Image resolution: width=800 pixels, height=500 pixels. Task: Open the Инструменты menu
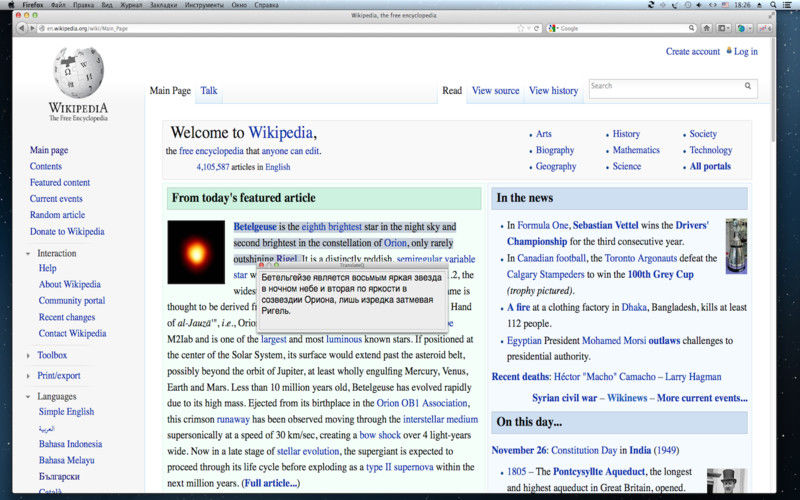[204, 5]
